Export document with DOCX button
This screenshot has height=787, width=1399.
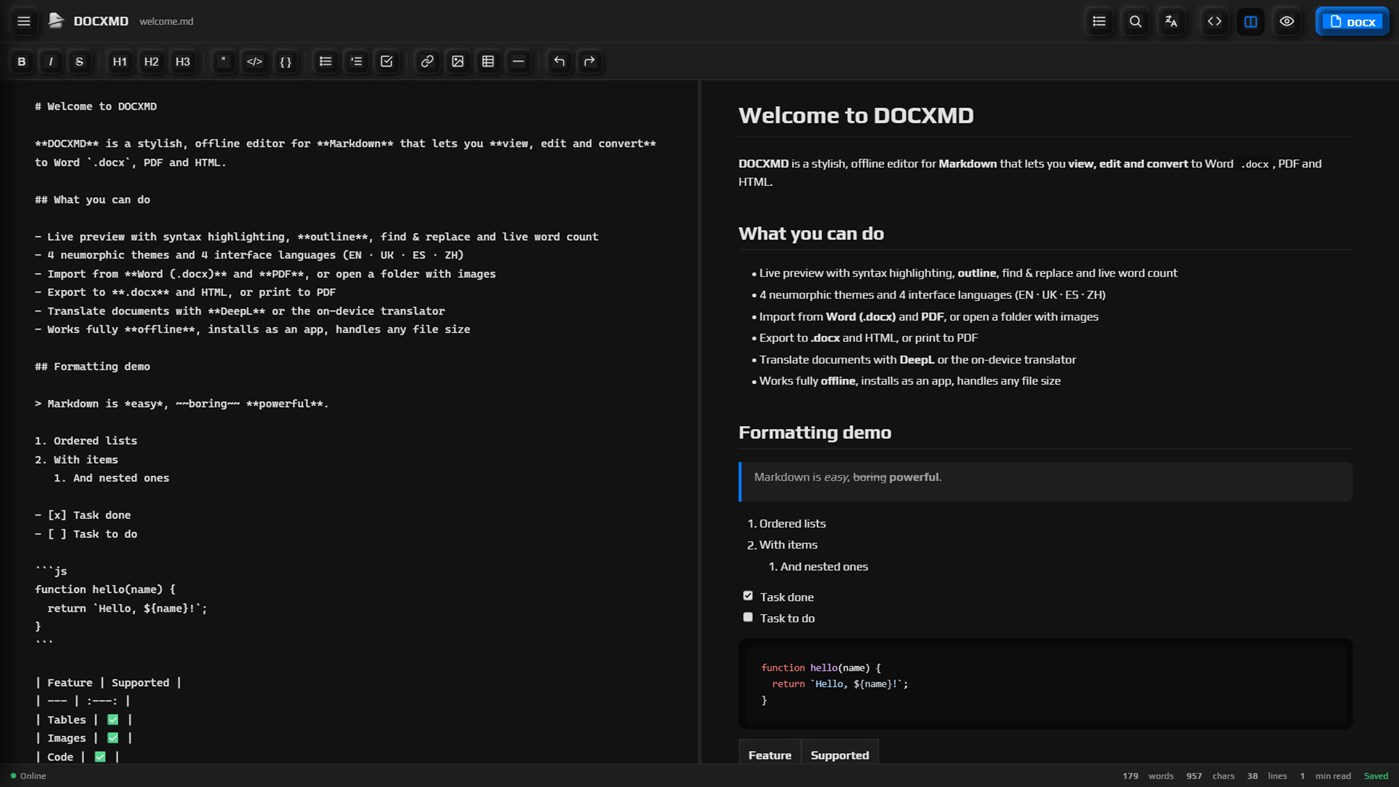tap(1352, 21)
